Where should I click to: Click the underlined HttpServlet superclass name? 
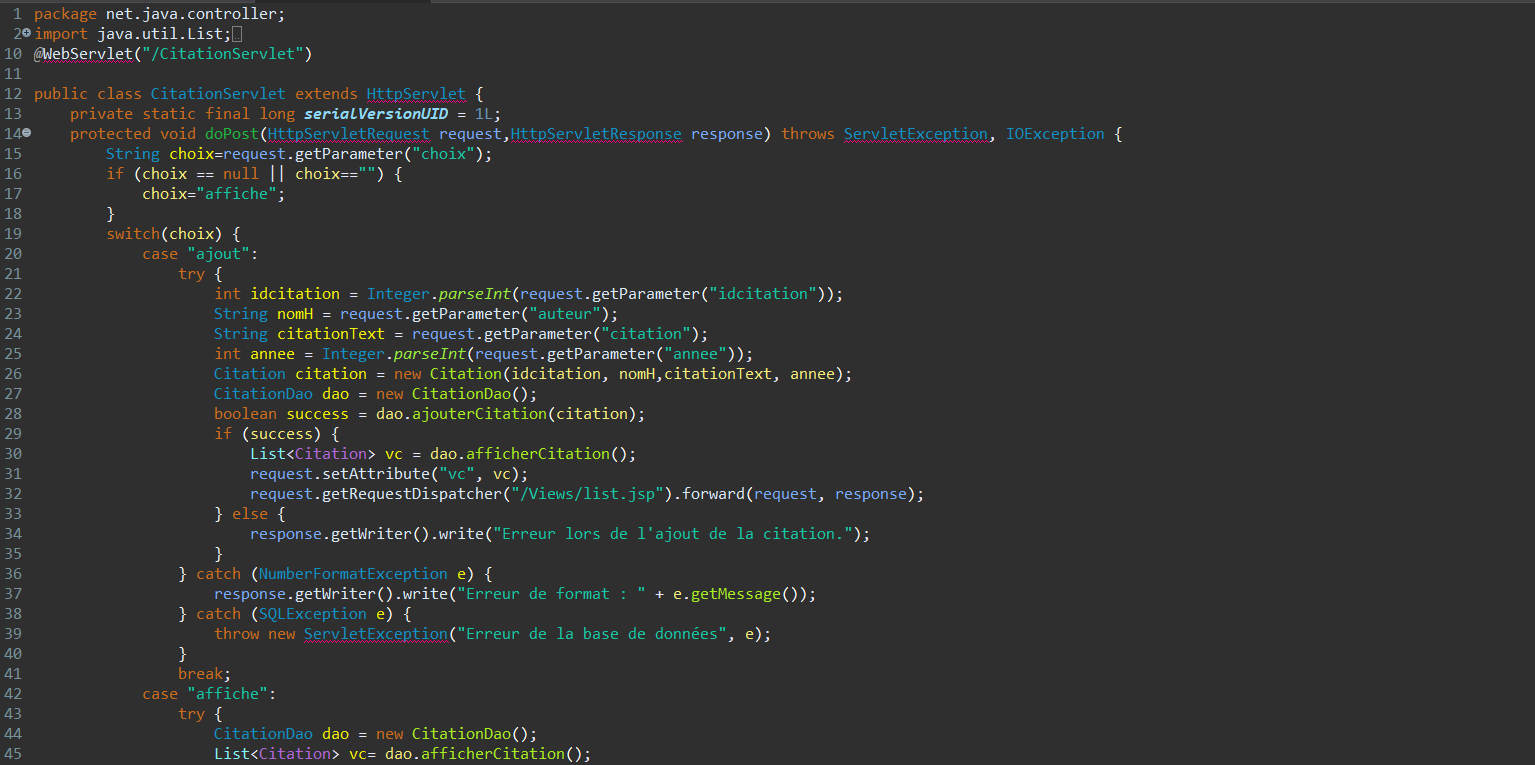click(416, 94)
